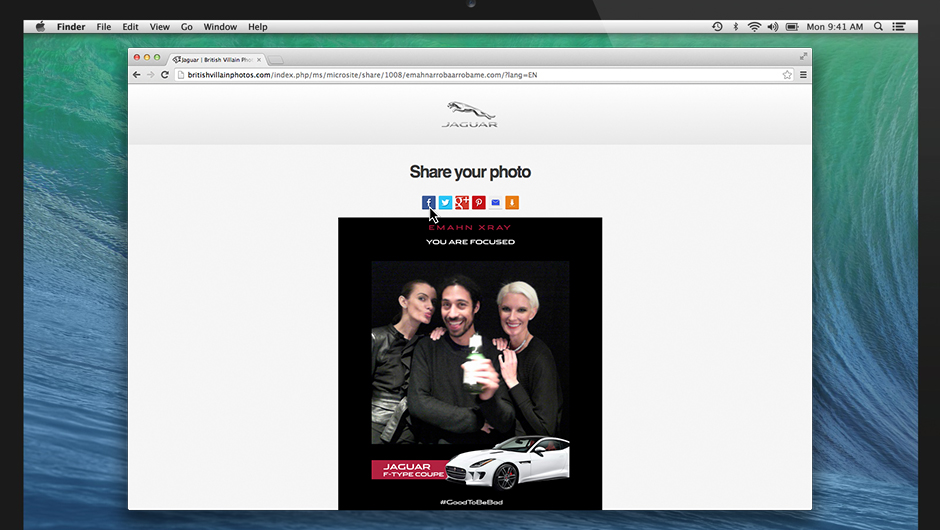Share photo on Google Plus
Image resolution: width=940 pixels, height=530 pixels.
(x=462, y=203)
